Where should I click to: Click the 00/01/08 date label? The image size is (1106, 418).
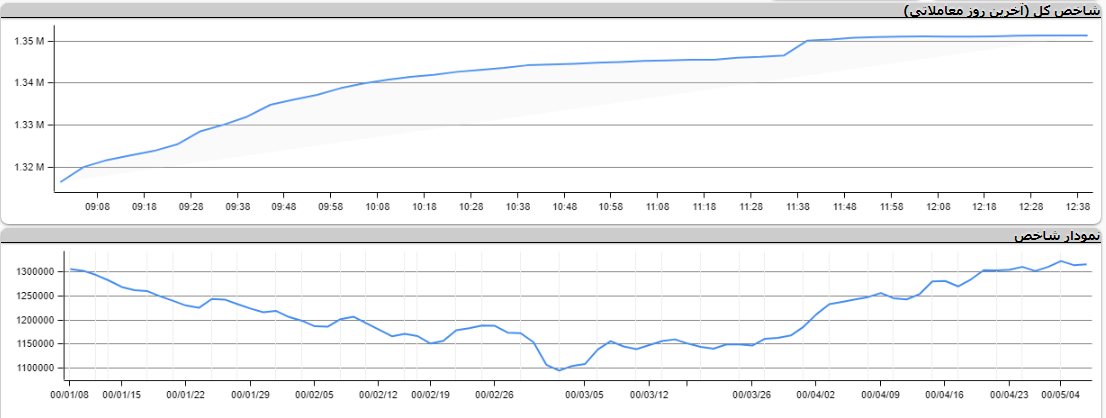(x=68, y=394)
